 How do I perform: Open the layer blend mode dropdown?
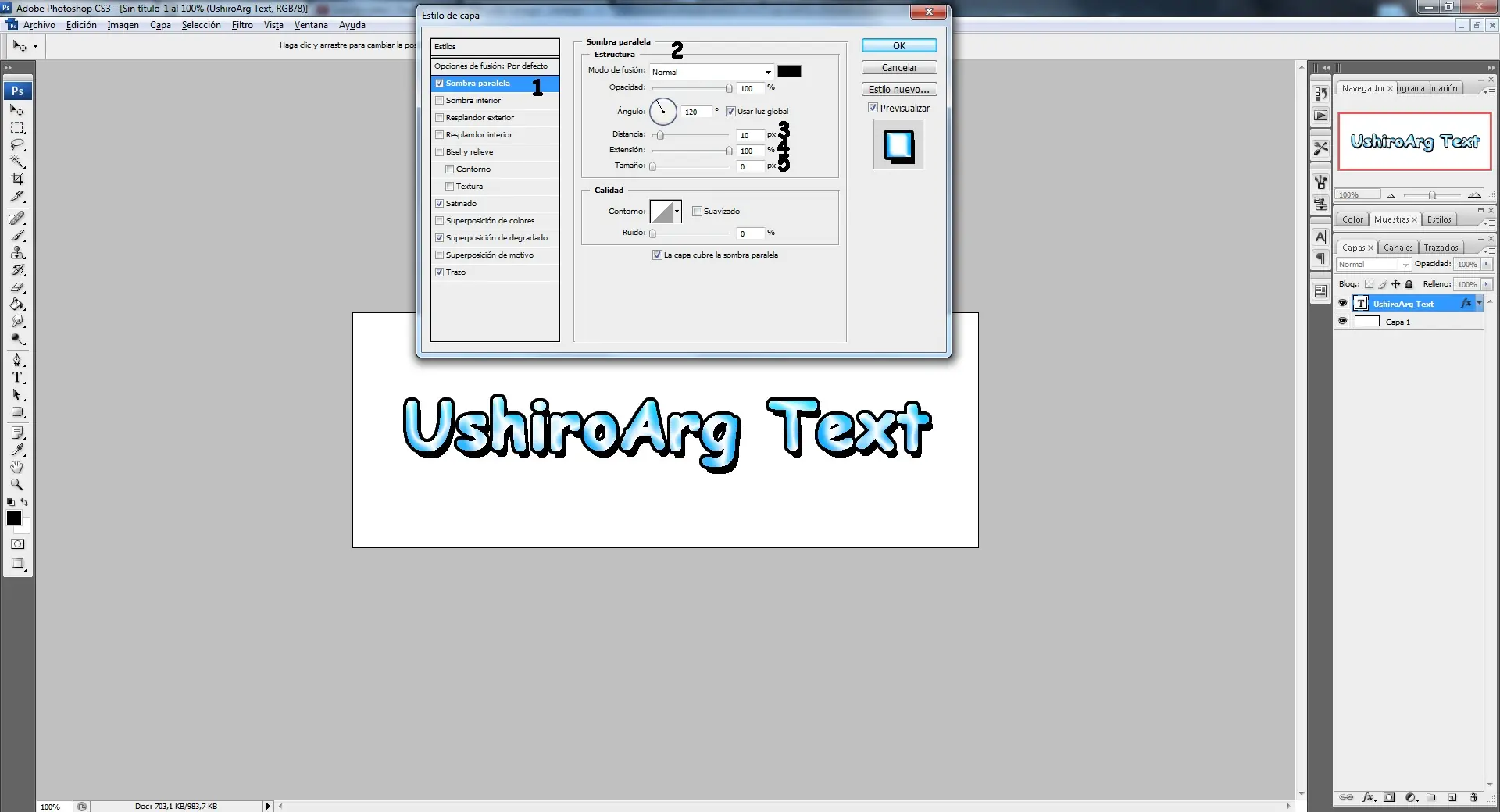(1373, 265)
